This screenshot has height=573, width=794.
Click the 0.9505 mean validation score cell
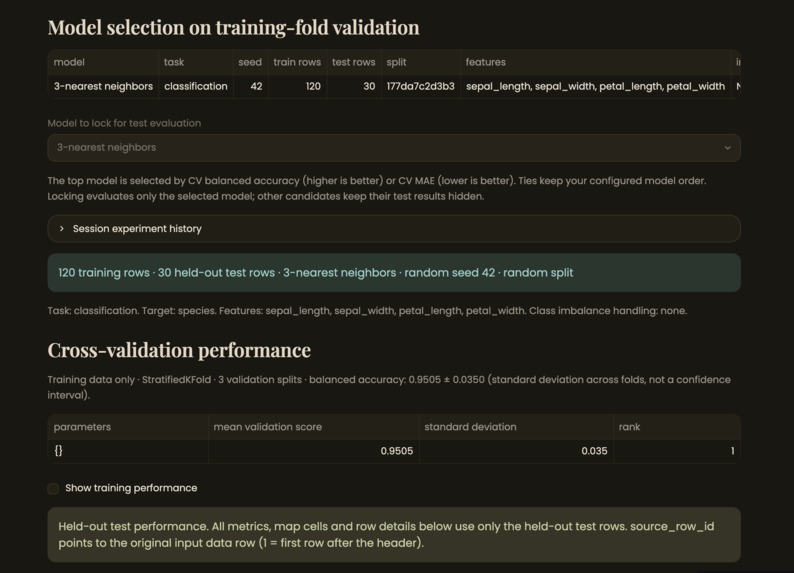tap(313, 451)
